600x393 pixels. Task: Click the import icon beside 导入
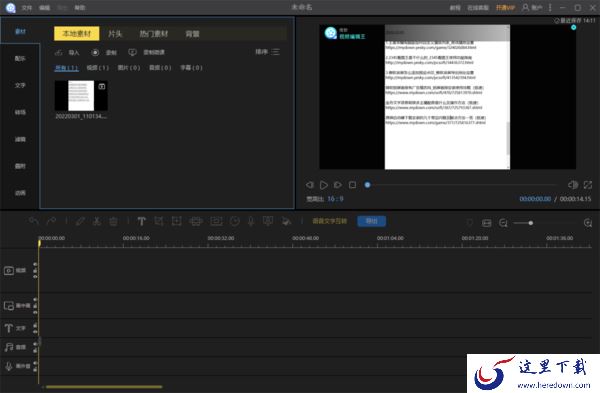point(59,52)
